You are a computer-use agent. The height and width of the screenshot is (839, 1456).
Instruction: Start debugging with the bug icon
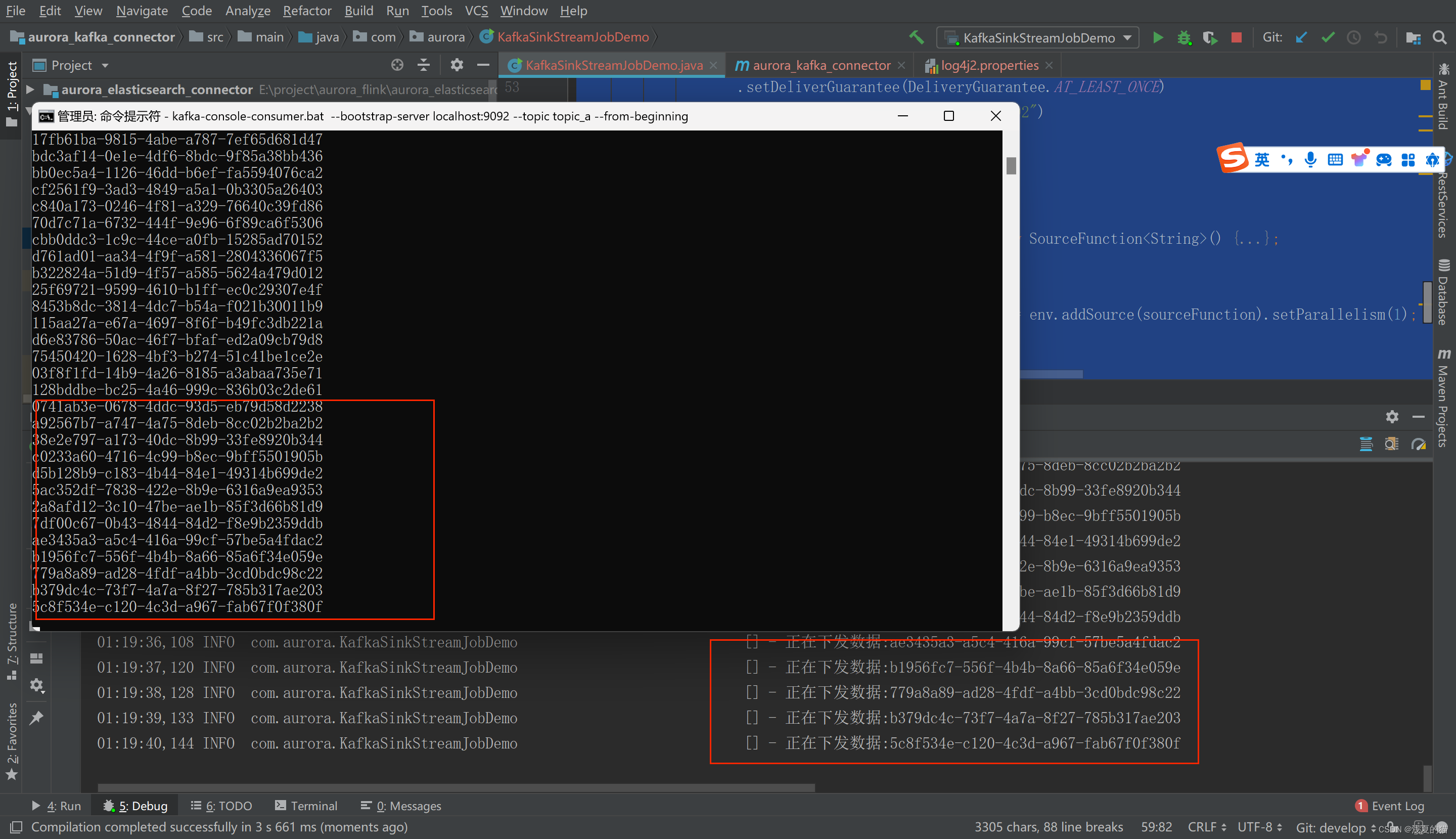[1184, 37]
